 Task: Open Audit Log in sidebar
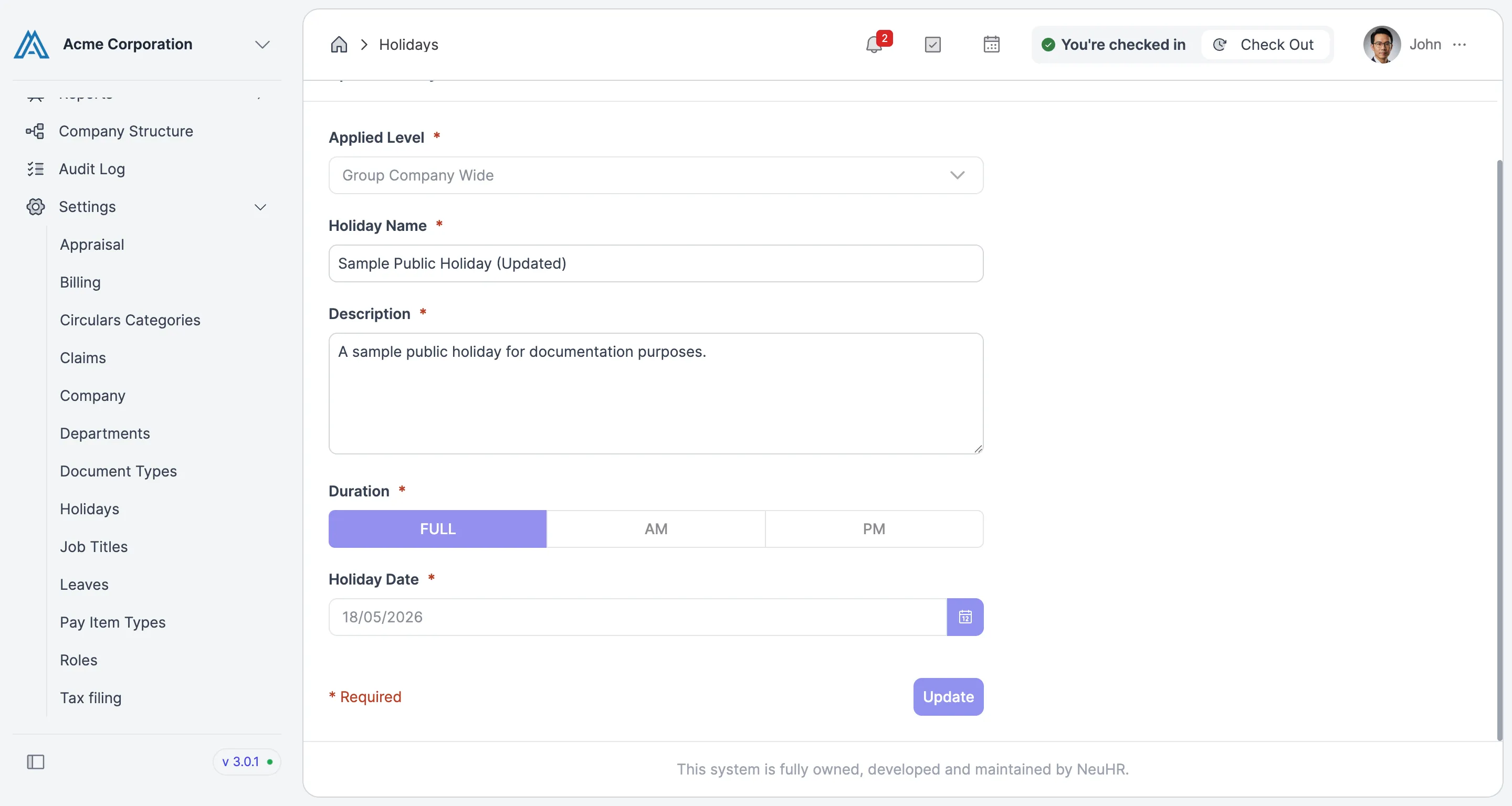92,169
